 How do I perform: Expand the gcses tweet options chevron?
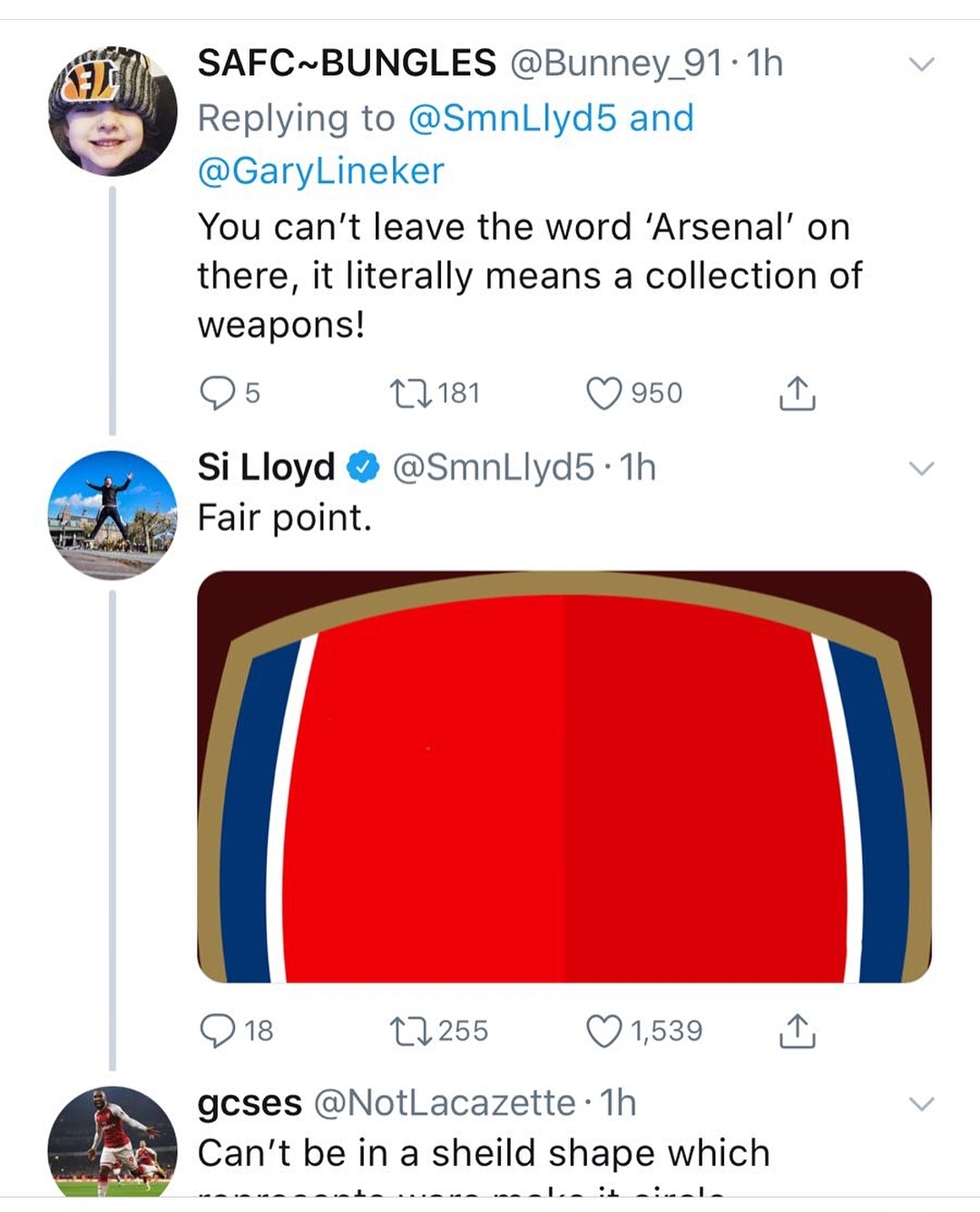click(921, 1104)
